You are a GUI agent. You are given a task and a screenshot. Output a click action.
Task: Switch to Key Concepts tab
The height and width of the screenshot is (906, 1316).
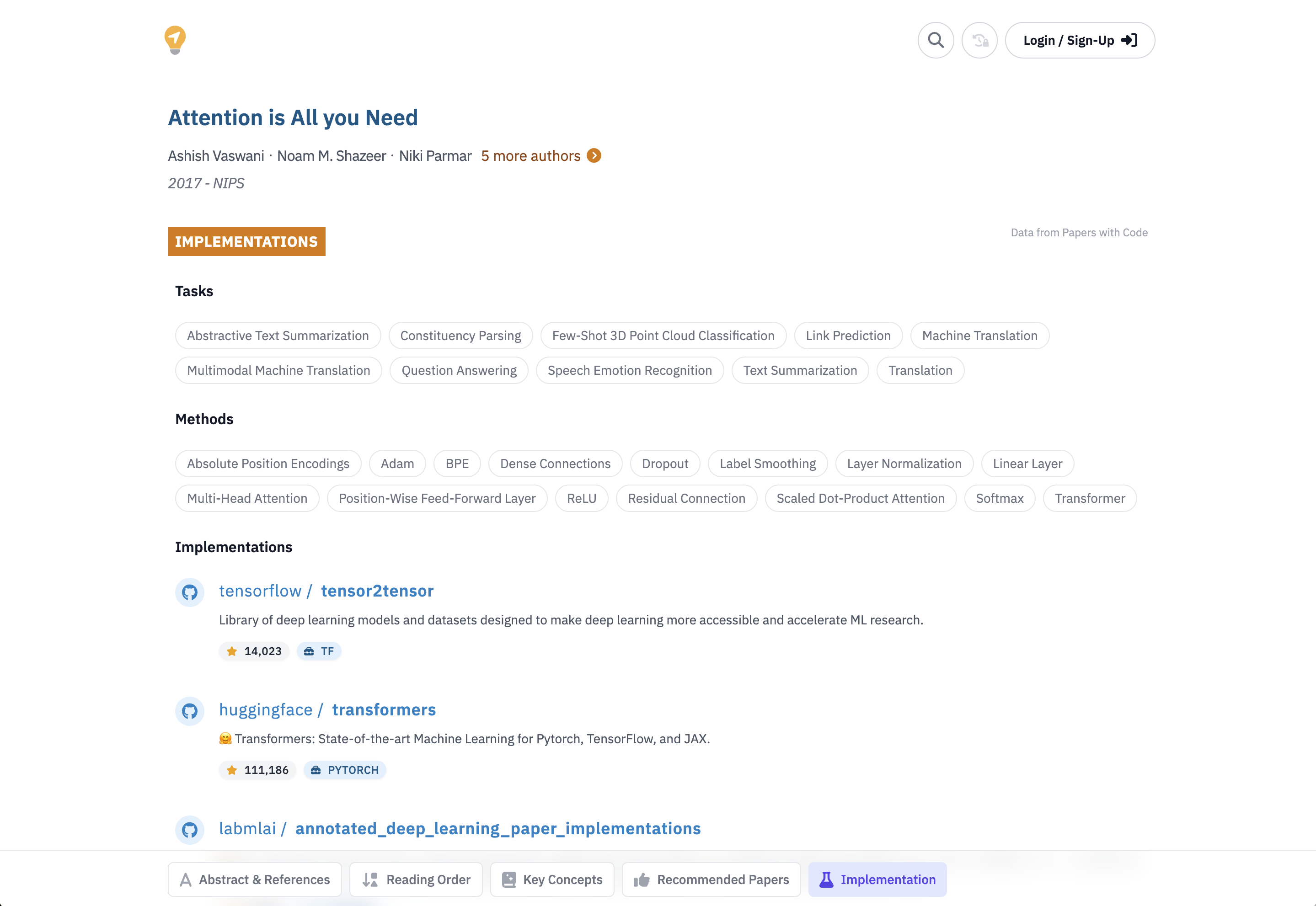pos(552,879)
